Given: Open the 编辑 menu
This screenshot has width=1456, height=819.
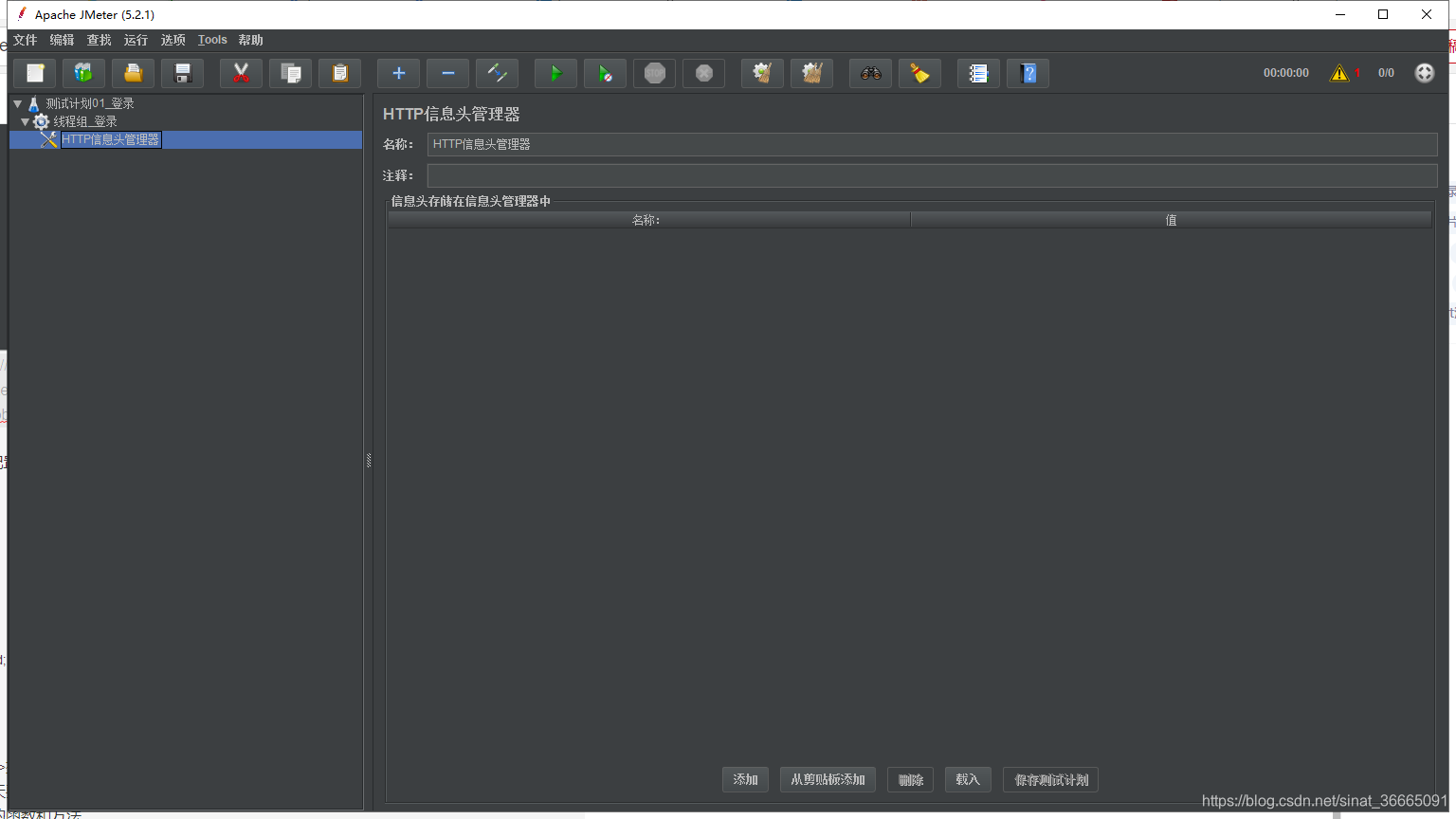Looking at the screenshot, I should point(62,40).
